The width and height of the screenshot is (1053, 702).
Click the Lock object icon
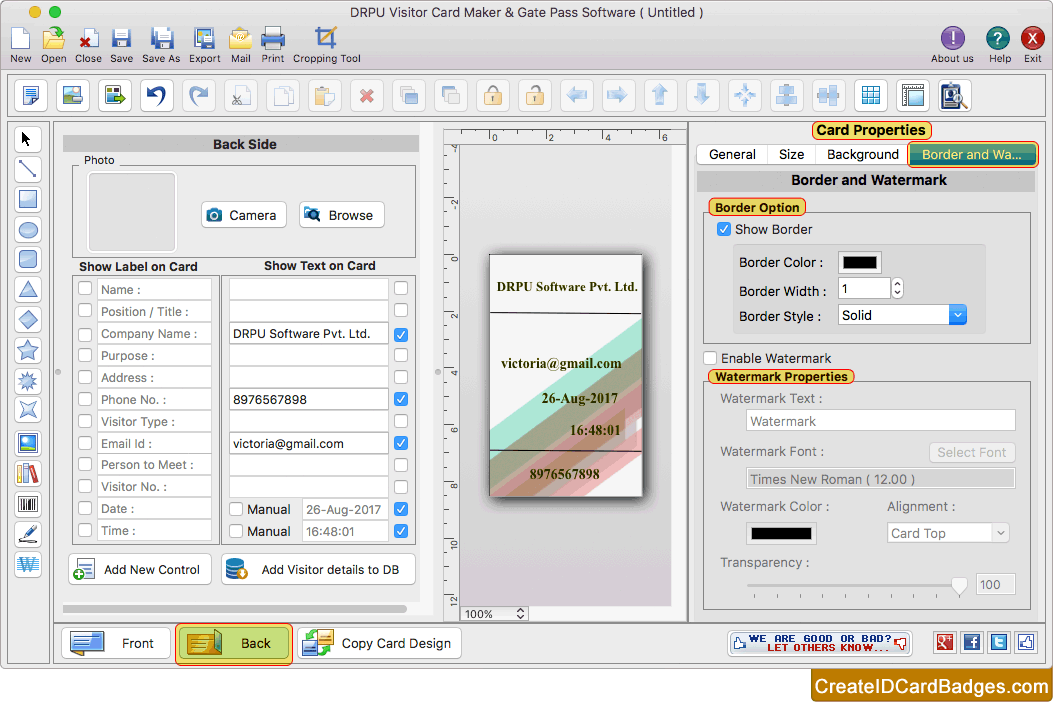[x=493, y=95]
